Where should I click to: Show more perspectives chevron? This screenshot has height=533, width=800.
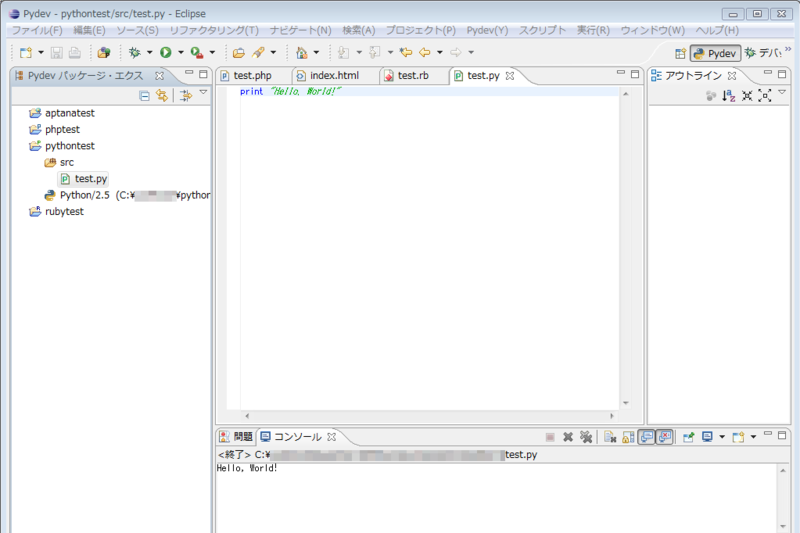[788, 49]
